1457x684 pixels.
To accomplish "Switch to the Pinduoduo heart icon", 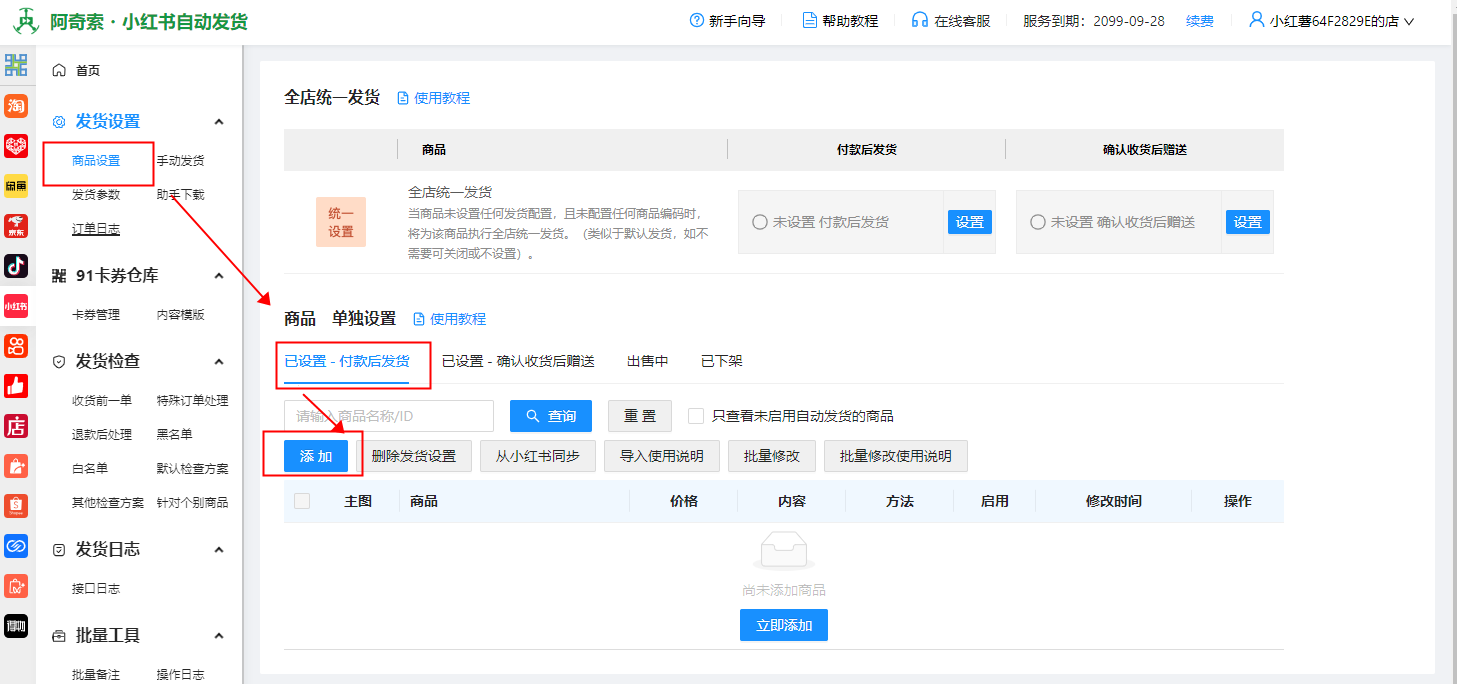I will 16,146.
